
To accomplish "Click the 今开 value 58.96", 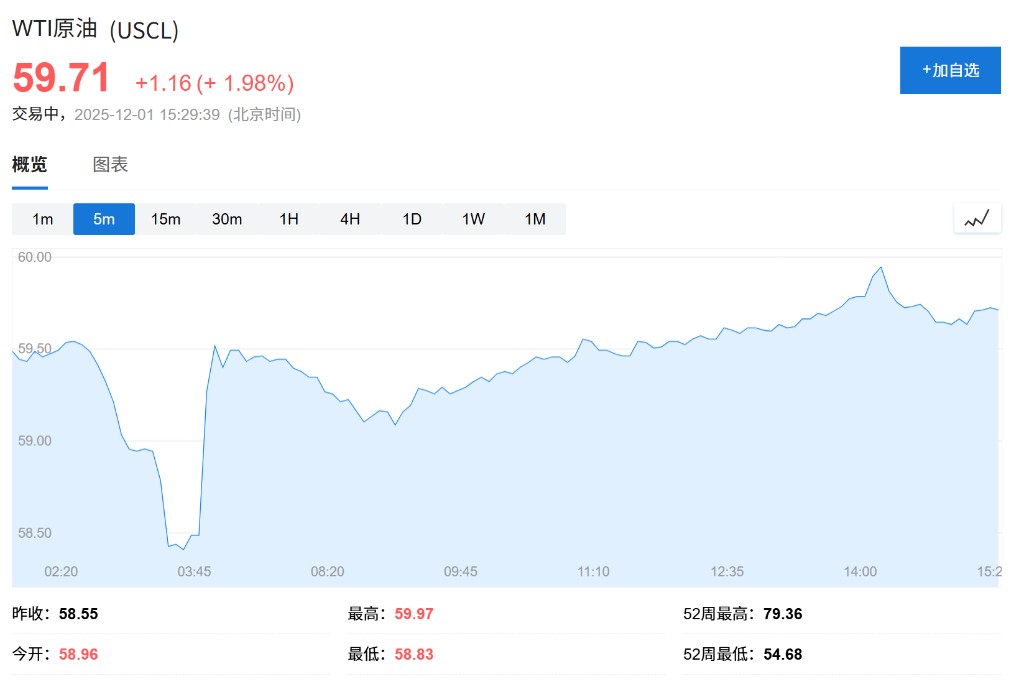I will point(78,654).
